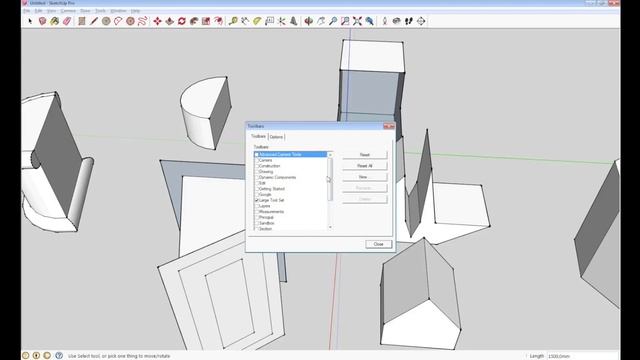
Task: Choose the Paint Bucket tool
Action: point(54,21)
